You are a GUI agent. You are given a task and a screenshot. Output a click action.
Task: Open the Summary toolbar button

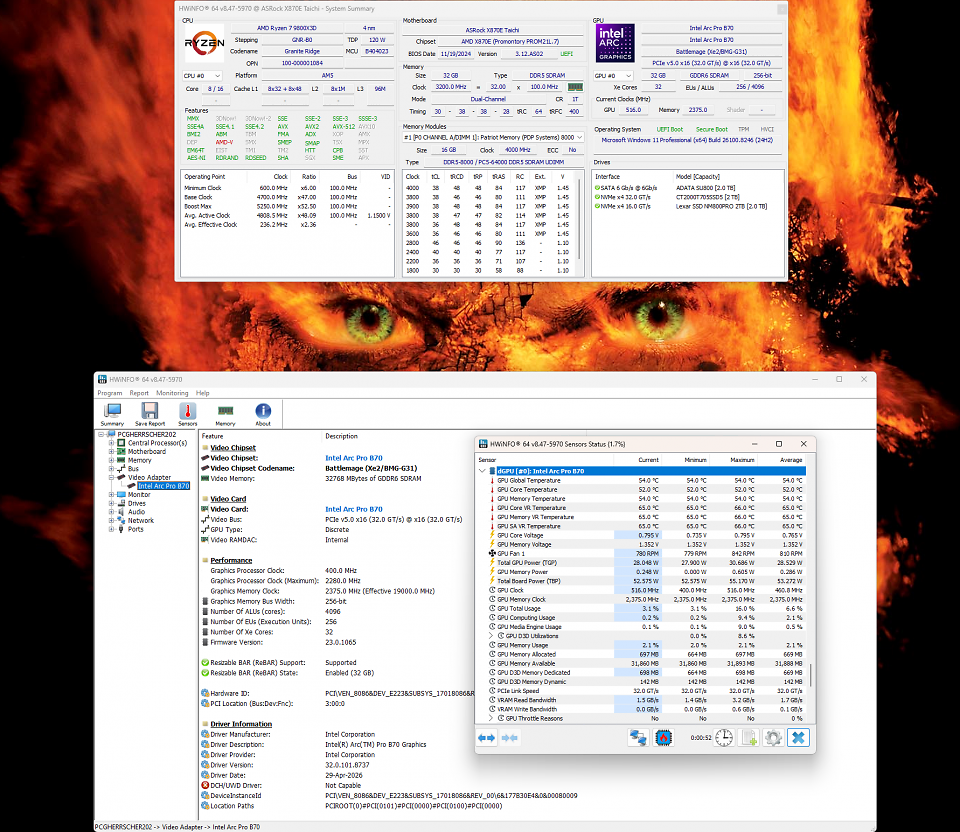tap(112, 414)
